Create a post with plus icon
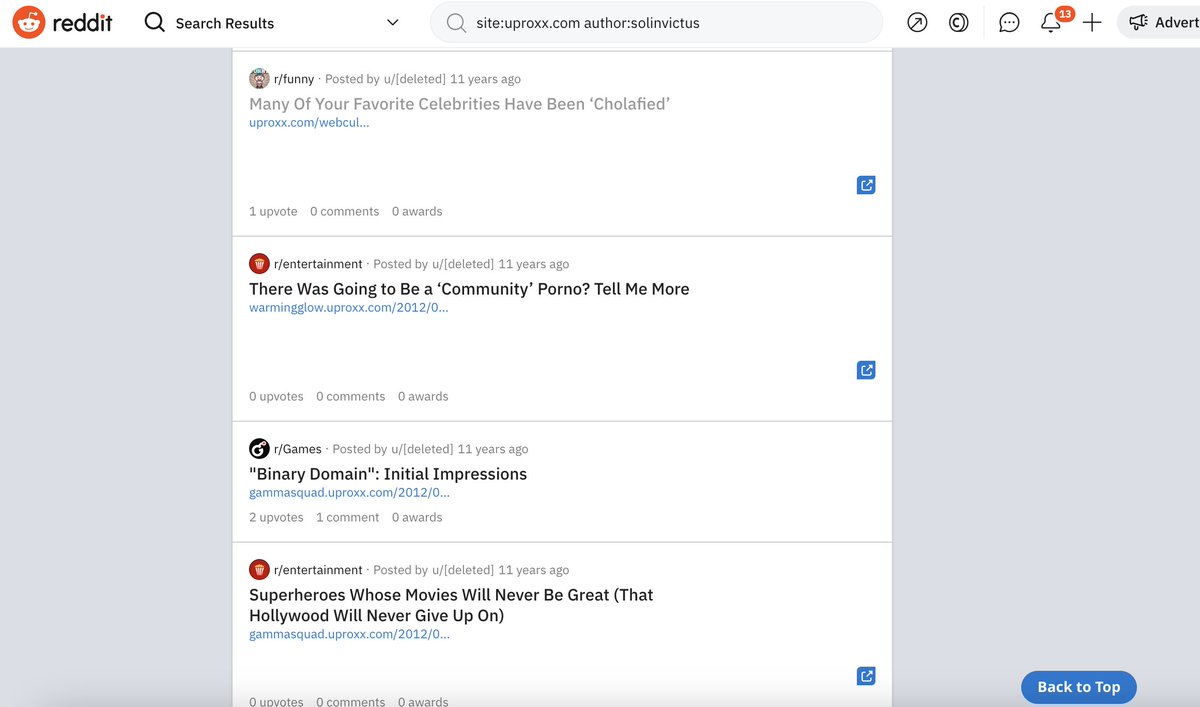Image resolution: width=1200 pixels, height=707 pixels. [x=1092, y=22]
